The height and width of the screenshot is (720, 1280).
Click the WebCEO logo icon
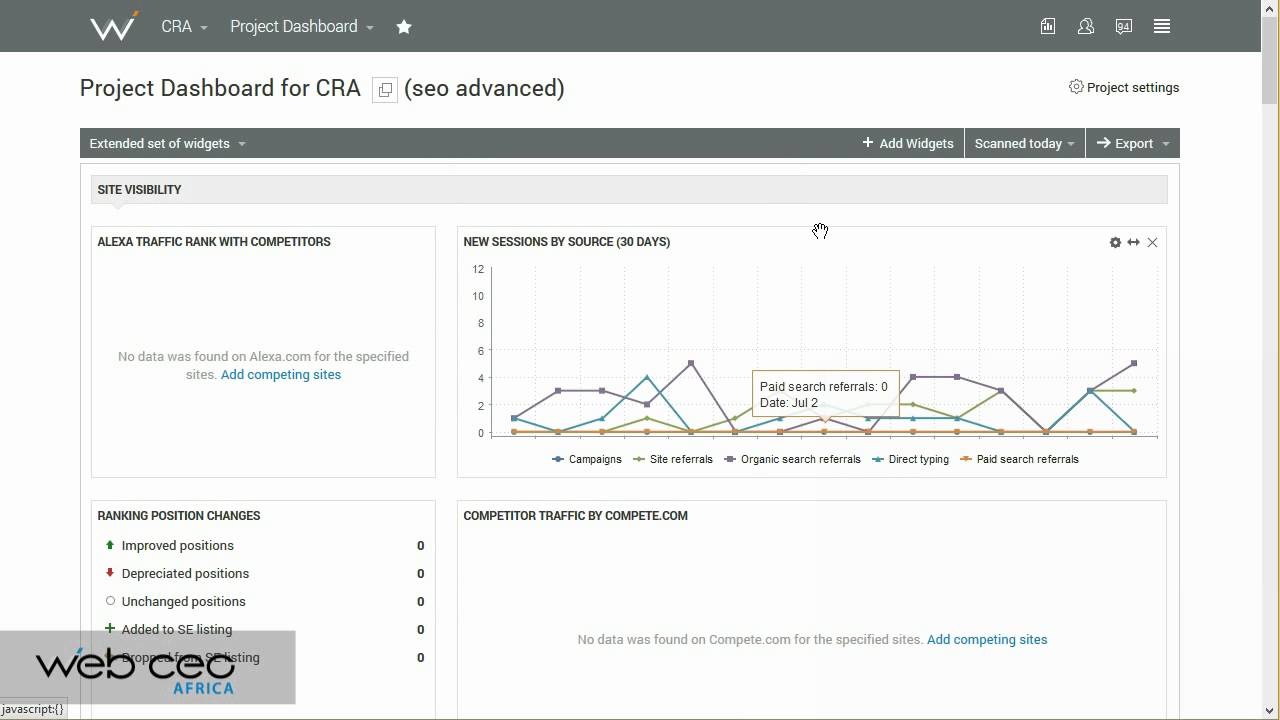click(x=114, y=26)
